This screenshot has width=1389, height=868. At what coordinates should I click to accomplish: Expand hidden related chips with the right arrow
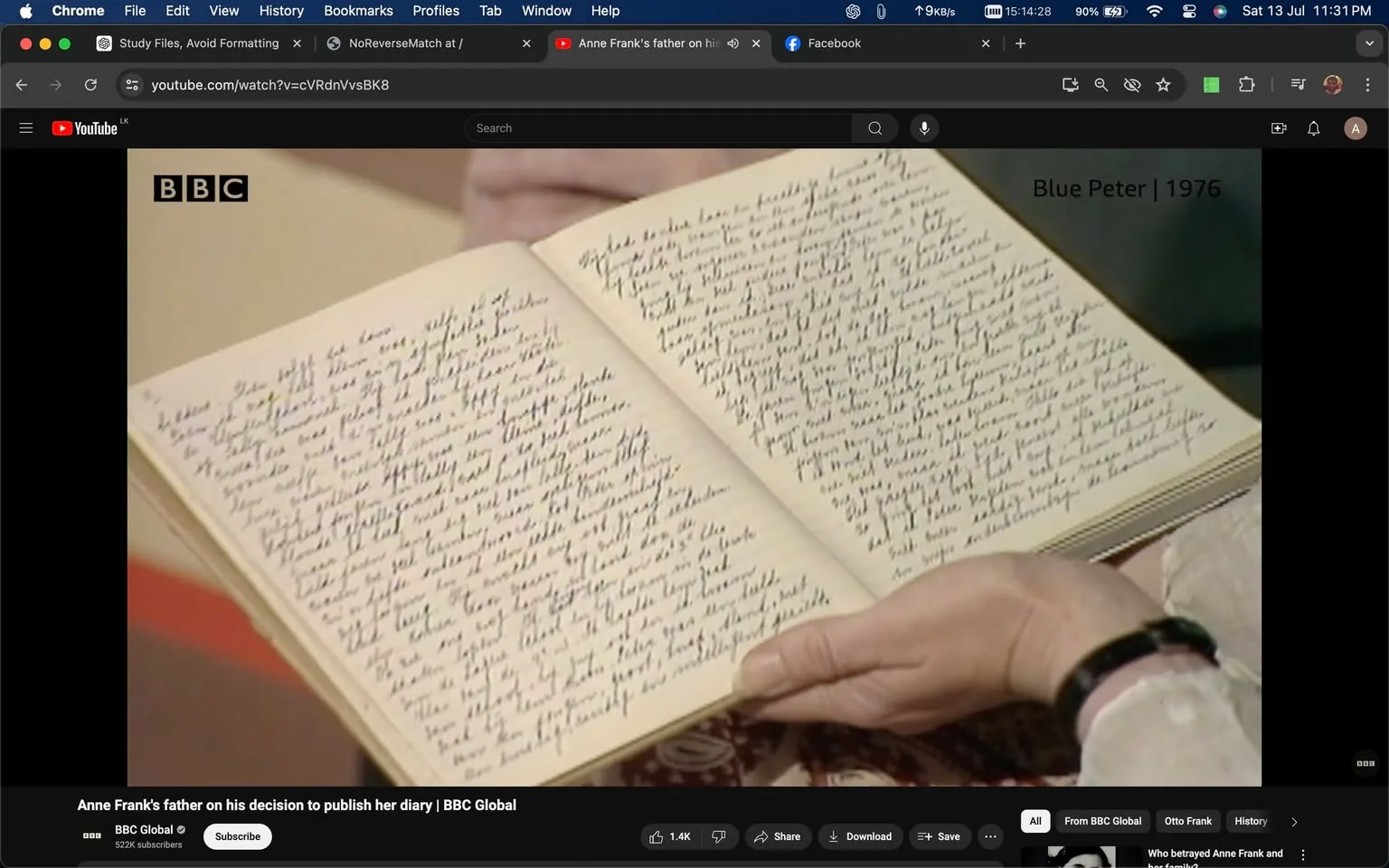pos(1293,821)
